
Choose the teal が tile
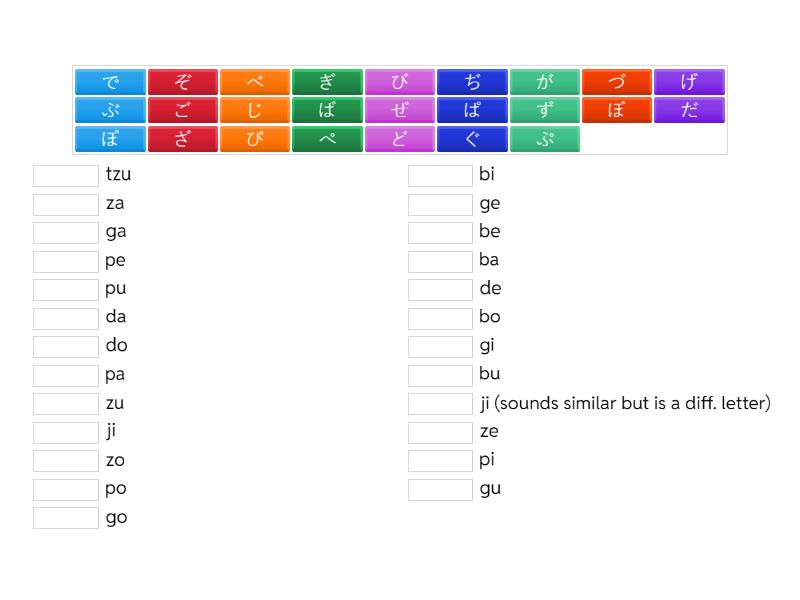click(544, 82)
